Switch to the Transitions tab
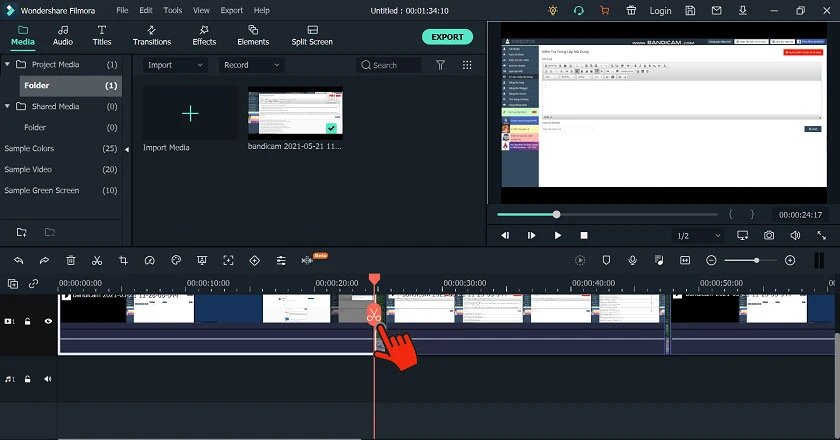The image size is (840, 440). click(152, 35)
